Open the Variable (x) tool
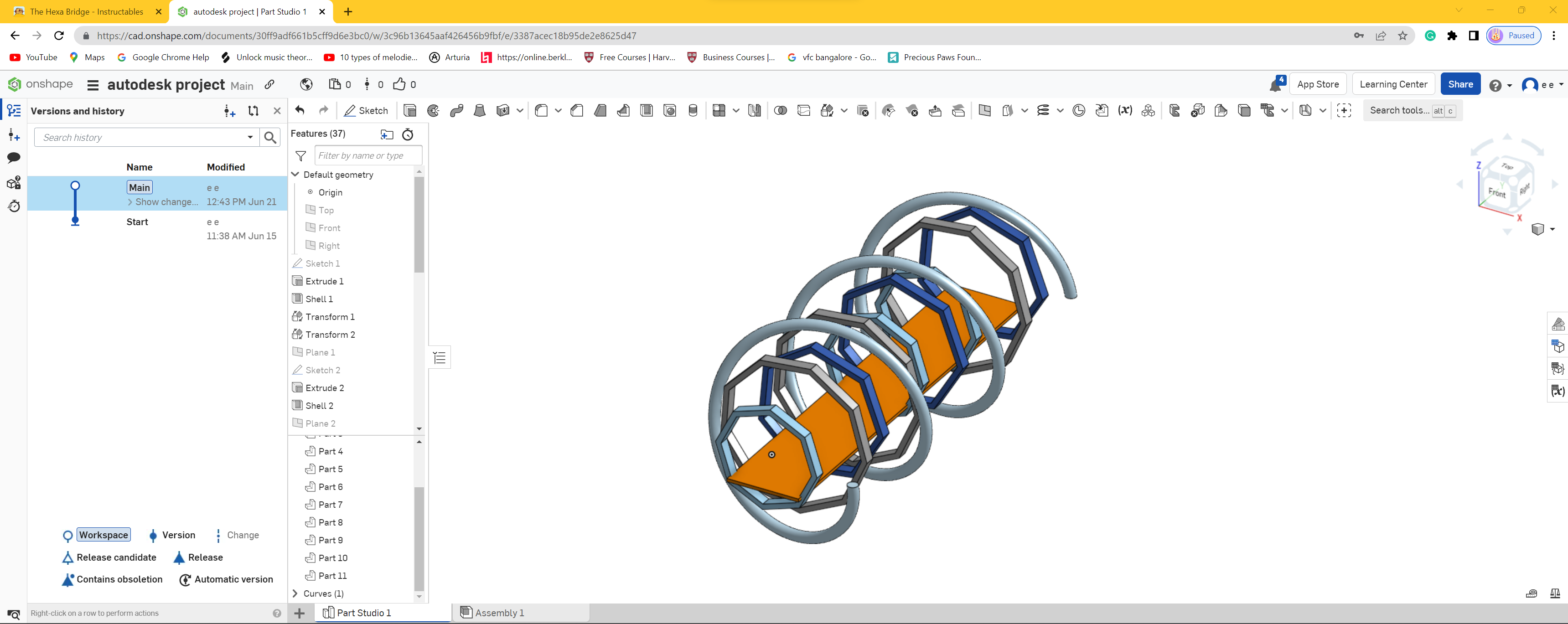 tap(1125, 110)
